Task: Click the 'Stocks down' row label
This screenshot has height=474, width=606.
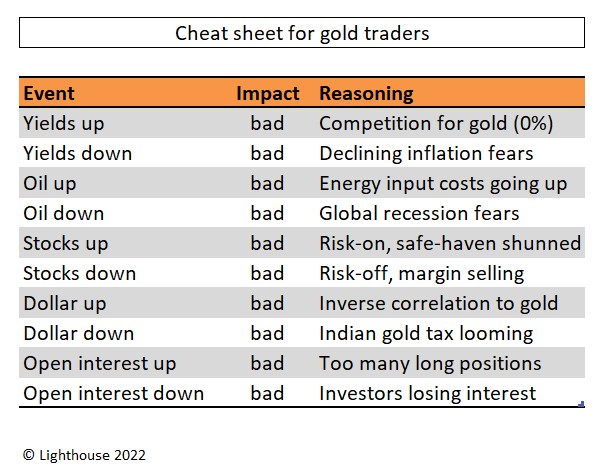Action: [x=79, y=274]
